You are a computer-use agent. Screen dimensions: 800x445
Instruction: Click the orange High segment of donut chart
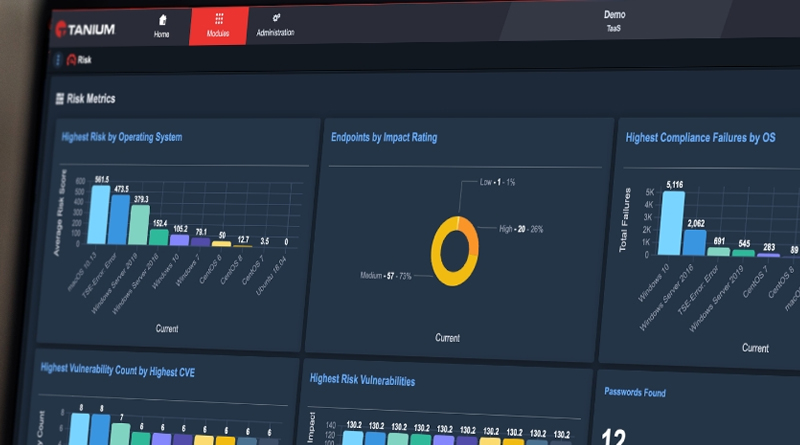(x=470, y=236)
